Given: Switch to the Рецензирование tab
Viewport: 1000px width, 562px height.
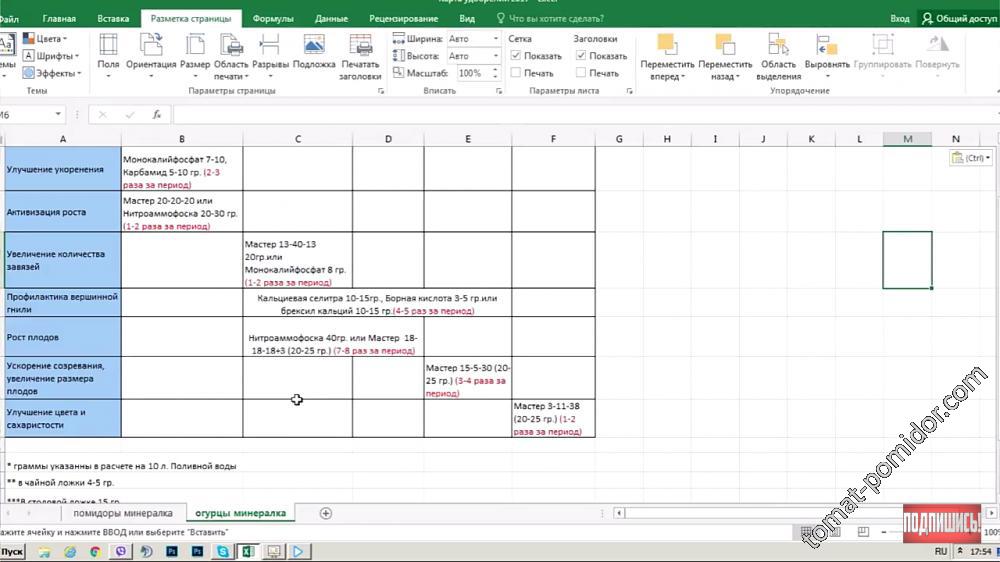Looking at the screenshot, I should [404, 19].
